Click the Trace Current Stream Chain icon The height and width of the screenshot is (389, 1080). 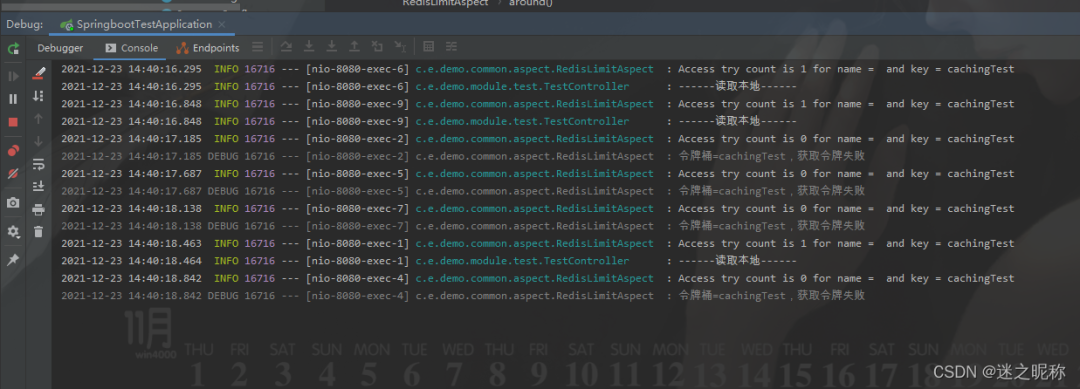tap(451, 47)
